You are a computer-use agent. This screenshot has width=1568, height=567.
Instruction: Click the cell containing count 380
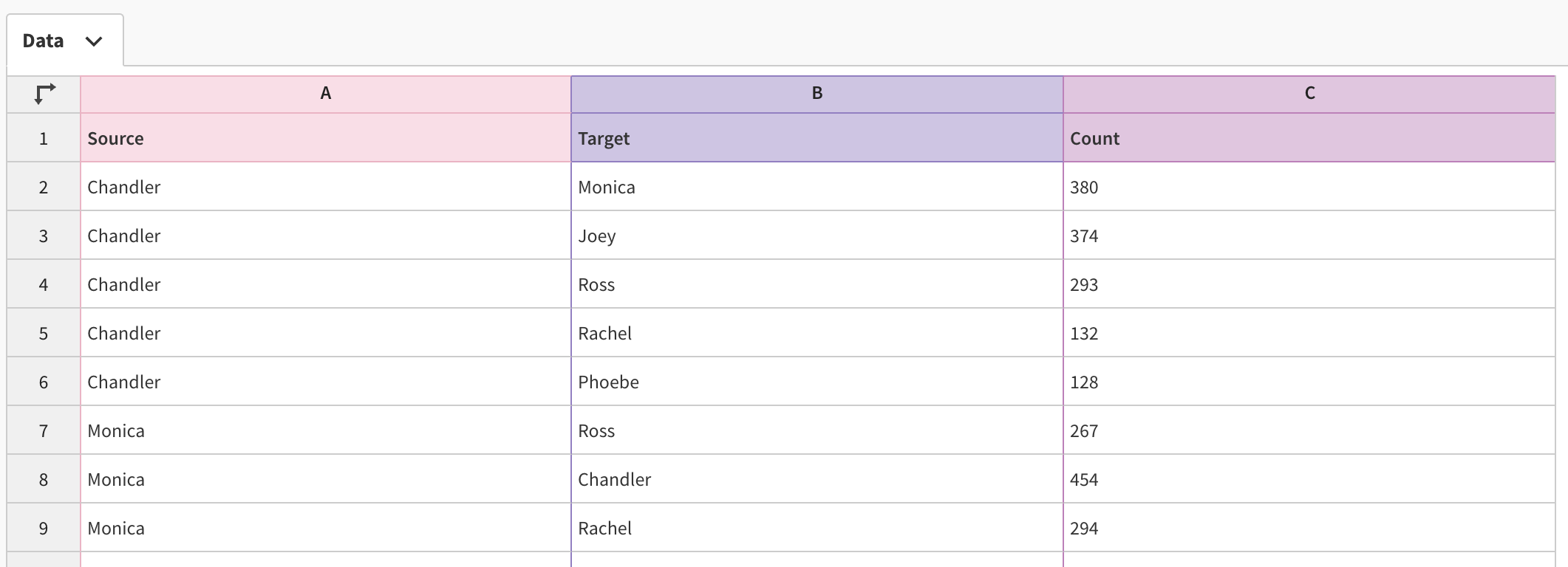(1309, 188)
